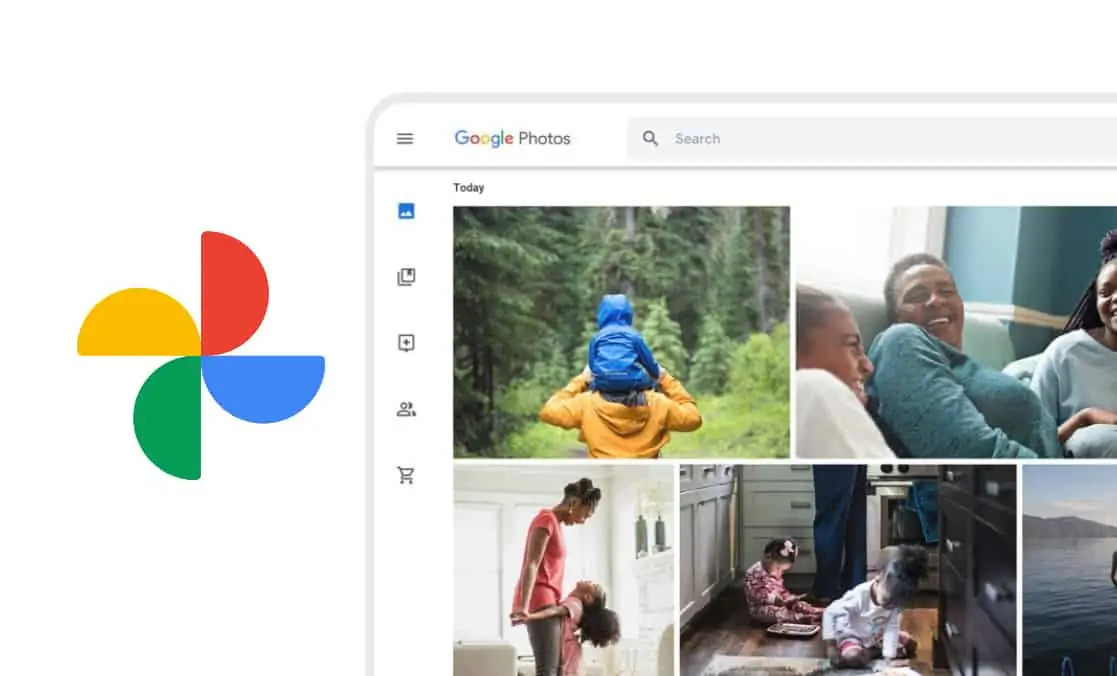Screen dimensions: 1117x676
Task: Open the hamburger main menu
Action: pos(405,139)
